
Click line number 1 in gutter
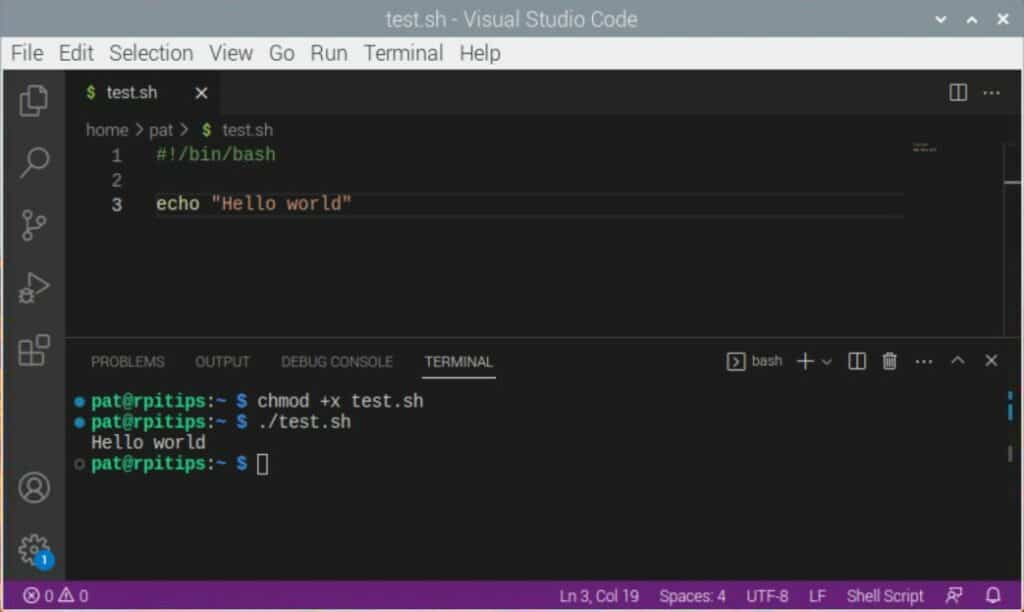[x=116, y=155]
